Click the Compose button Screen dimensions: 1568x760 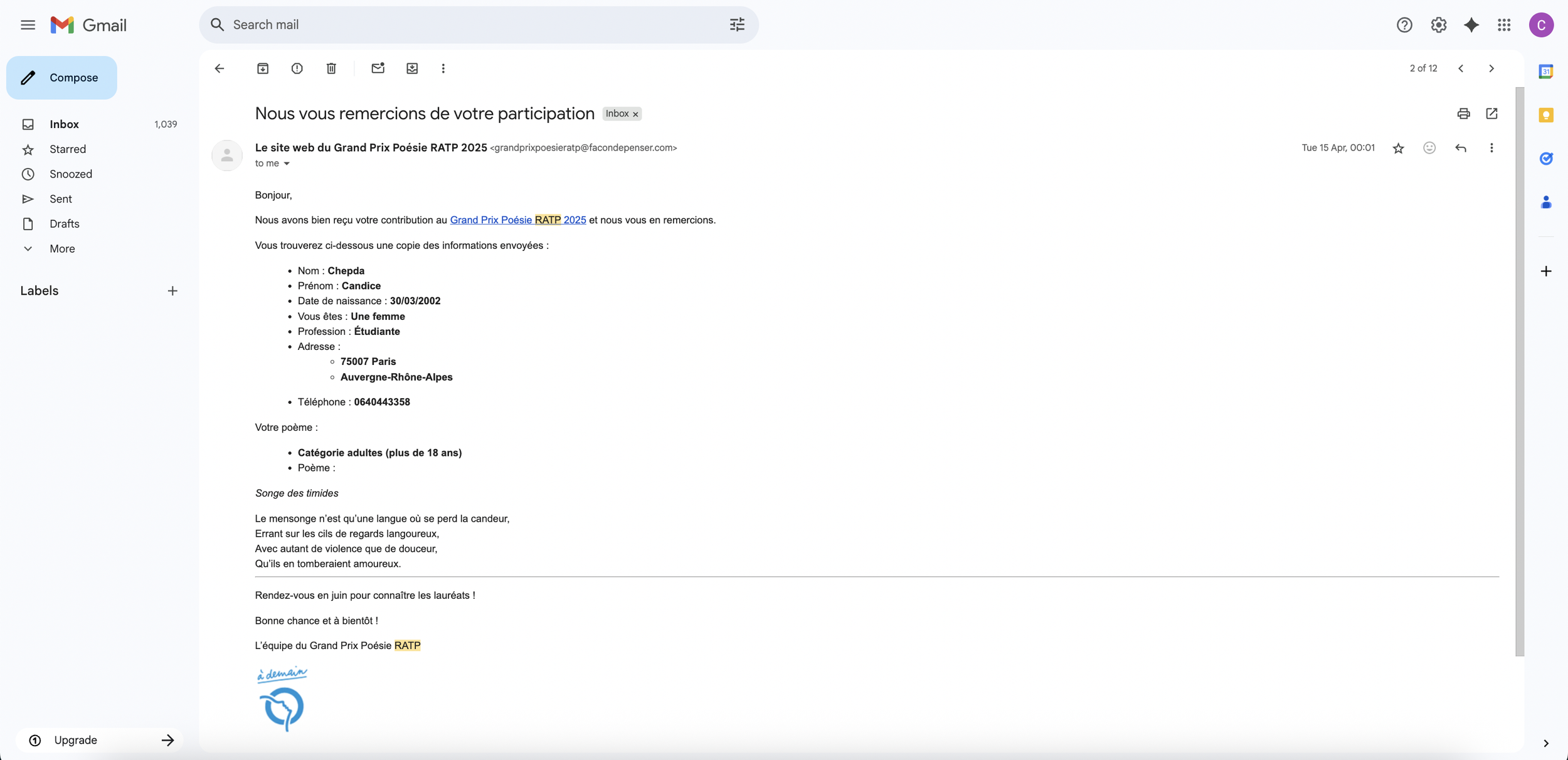[61, 78]
